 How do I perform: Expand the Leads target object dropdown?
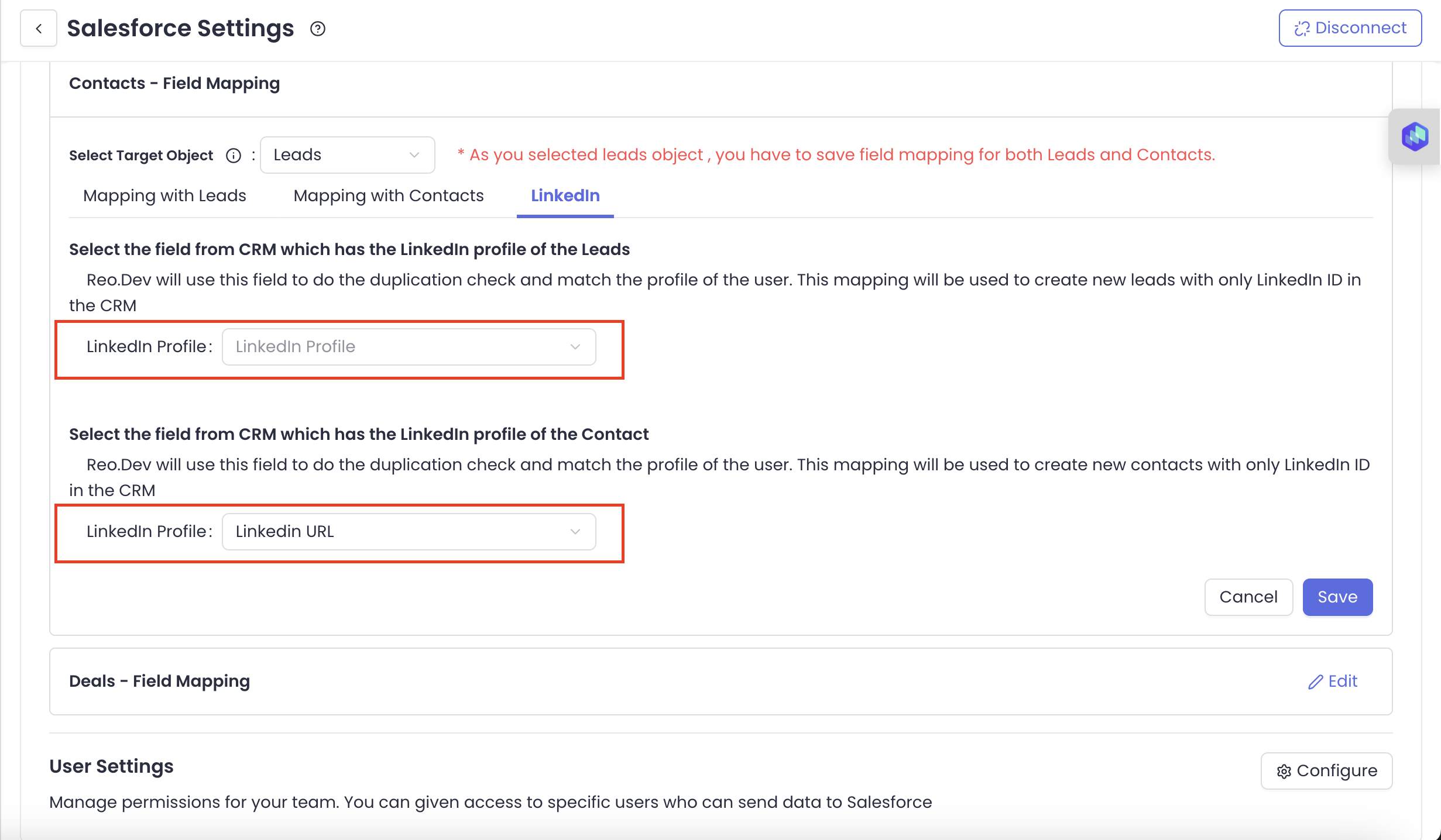click(x=347, y=155)
